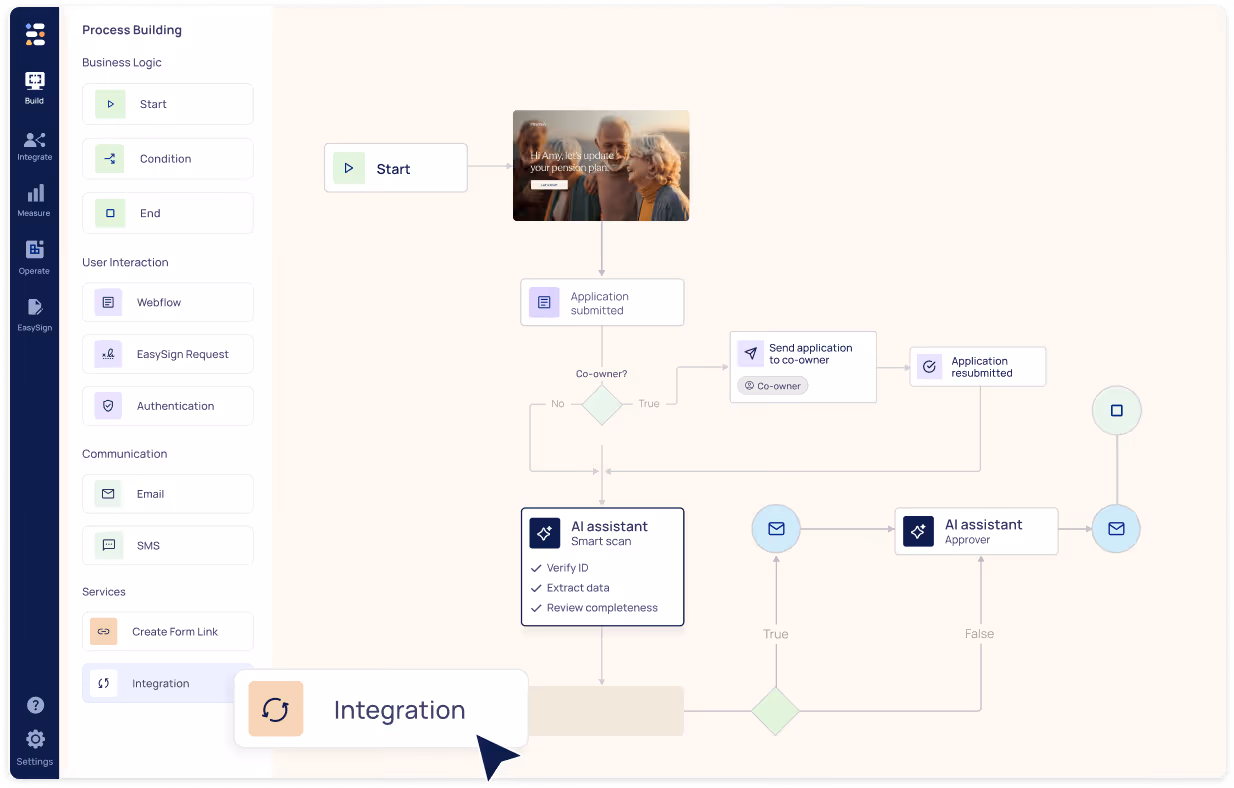
Task: Click the Application resubmitted node
Action: click(x=978, y=367)
